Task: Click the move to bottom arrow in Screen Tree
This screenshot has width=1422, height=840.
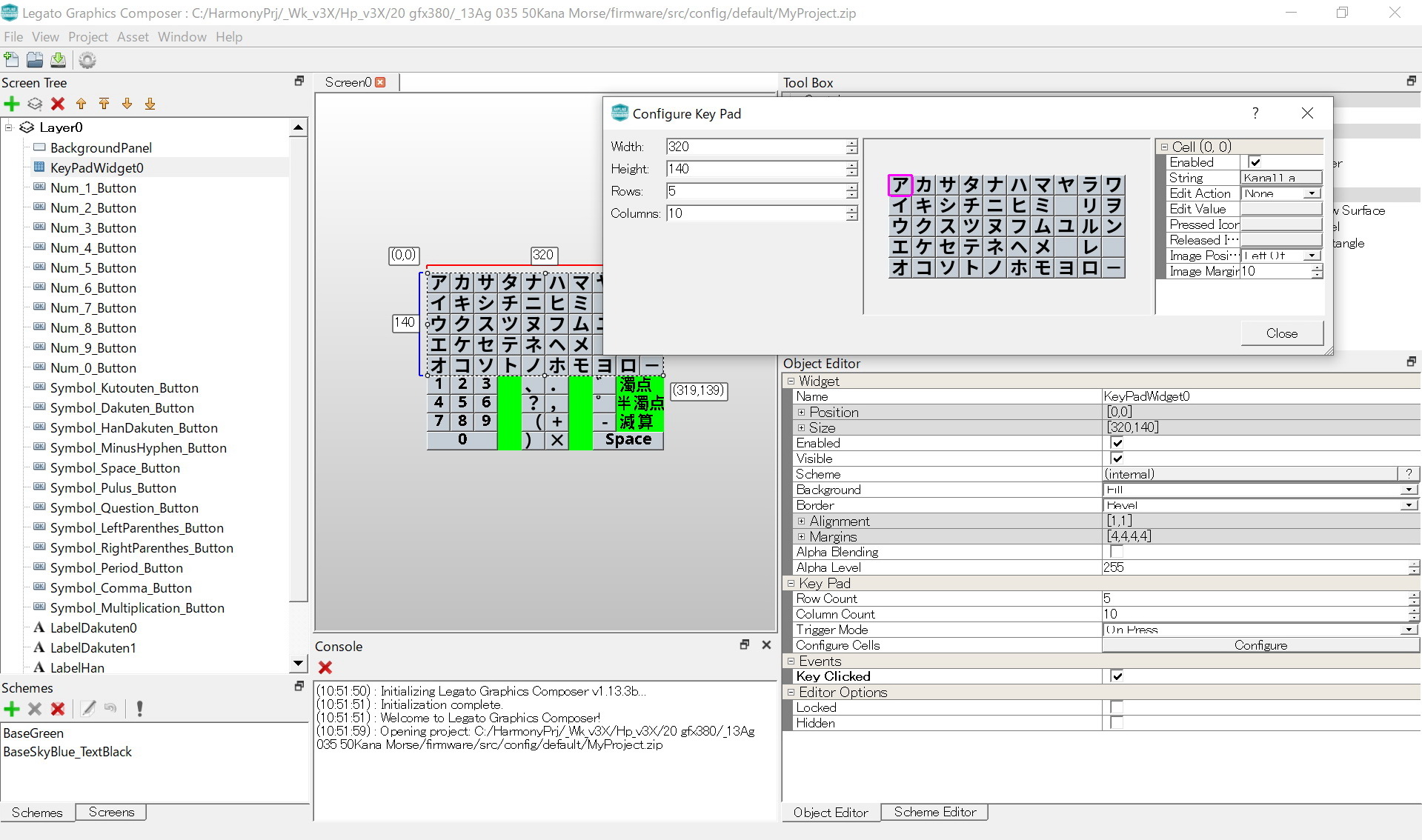Action: 150,104
